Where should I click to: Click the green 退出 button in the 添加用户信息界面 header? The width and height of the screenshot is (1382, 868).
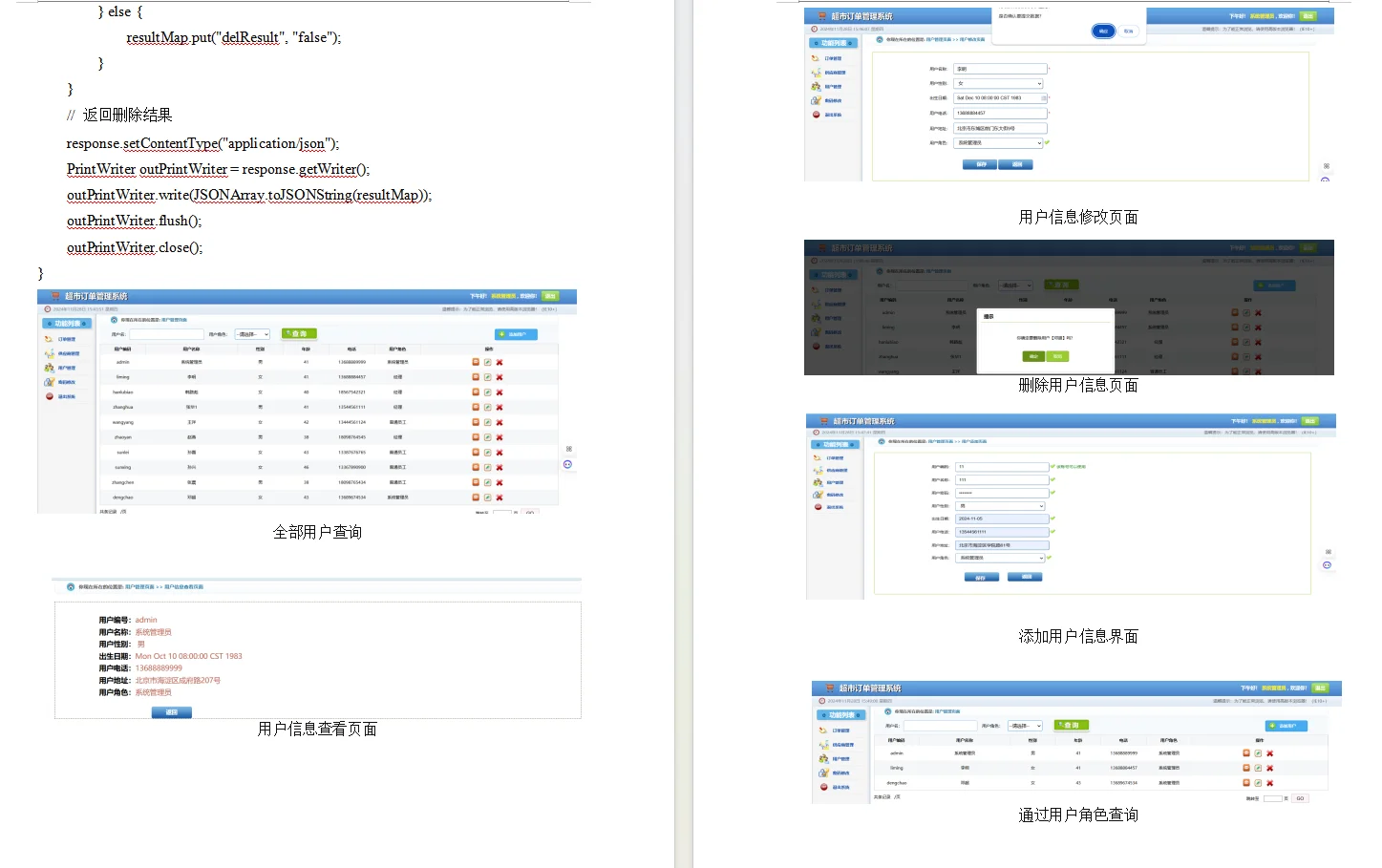click(1310, 421)
